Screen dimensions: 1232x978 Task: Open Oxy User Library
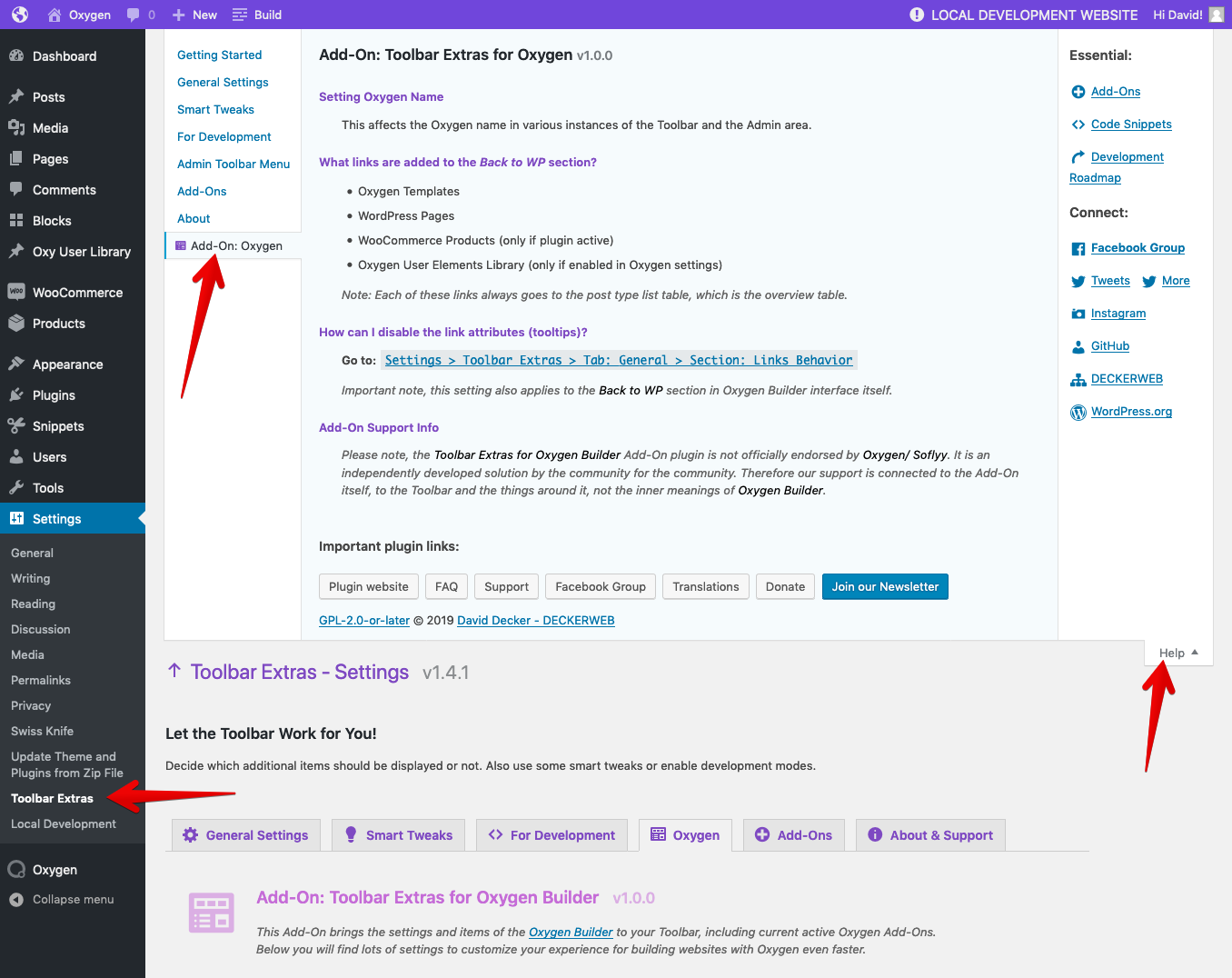[x=73, y=252]
